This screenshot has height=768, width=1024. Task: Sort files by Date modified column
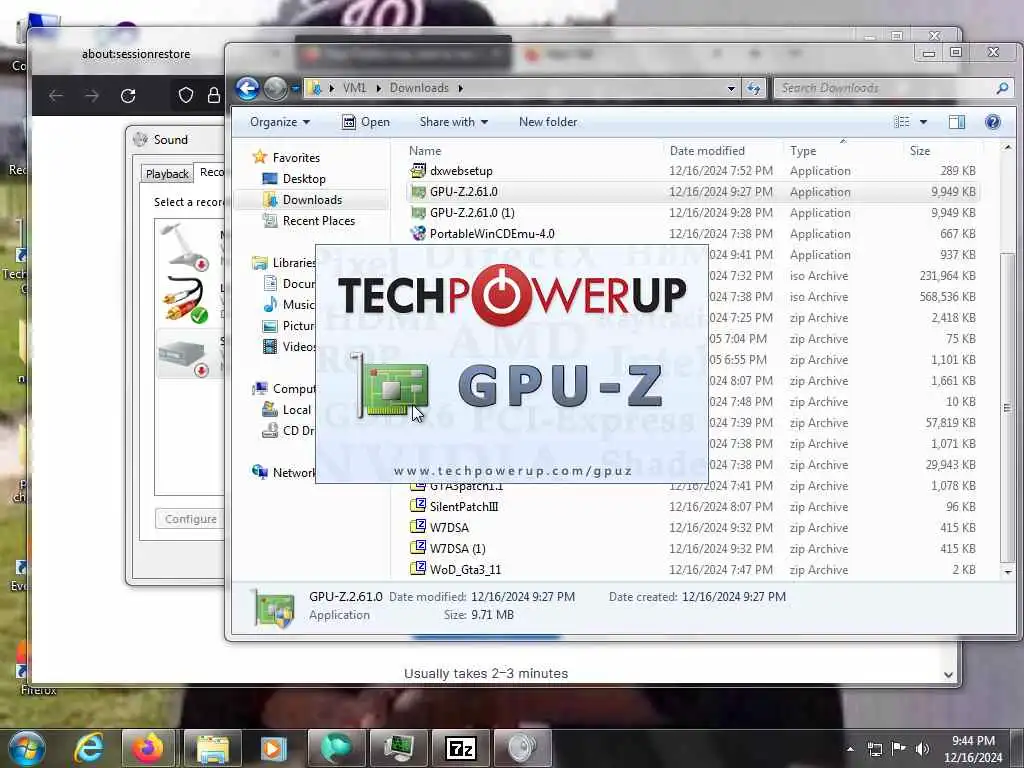click(x=707, y=151)
